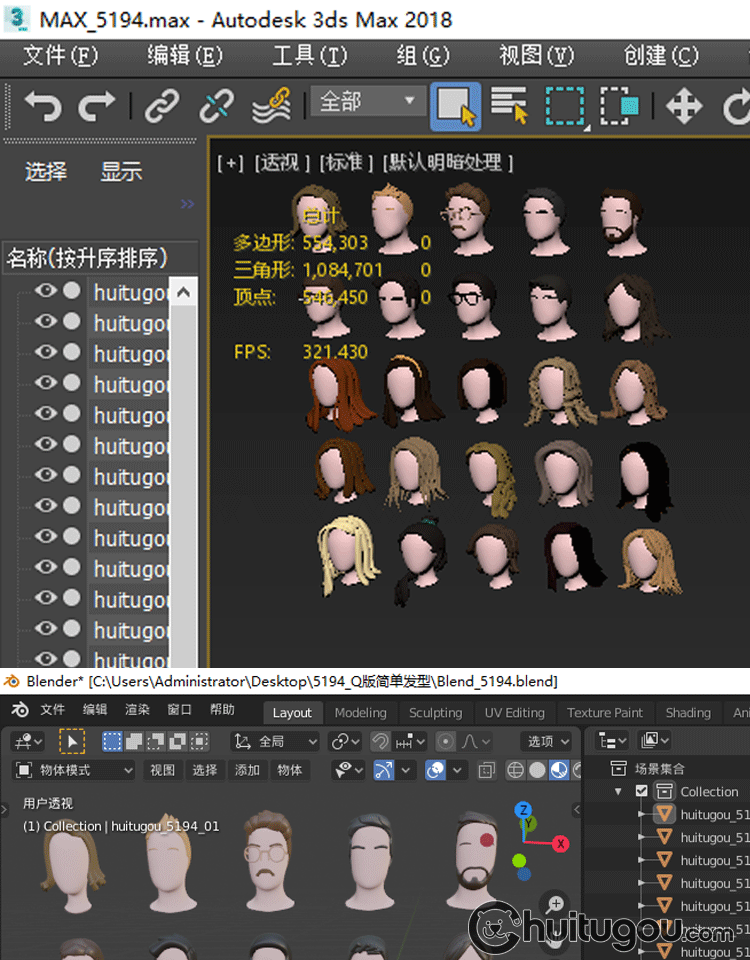
Task: Open the 全局 transform orientation dropdown
Action: [276, 742]
